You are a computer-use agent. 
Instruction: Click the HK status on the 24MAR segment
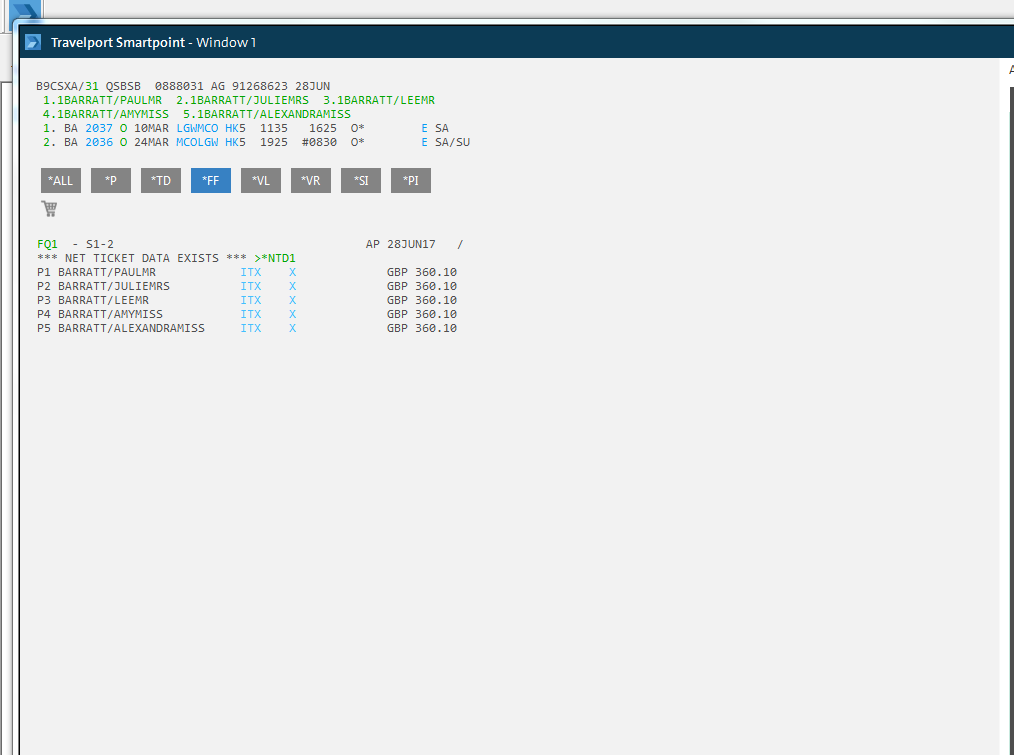[232, 142]
